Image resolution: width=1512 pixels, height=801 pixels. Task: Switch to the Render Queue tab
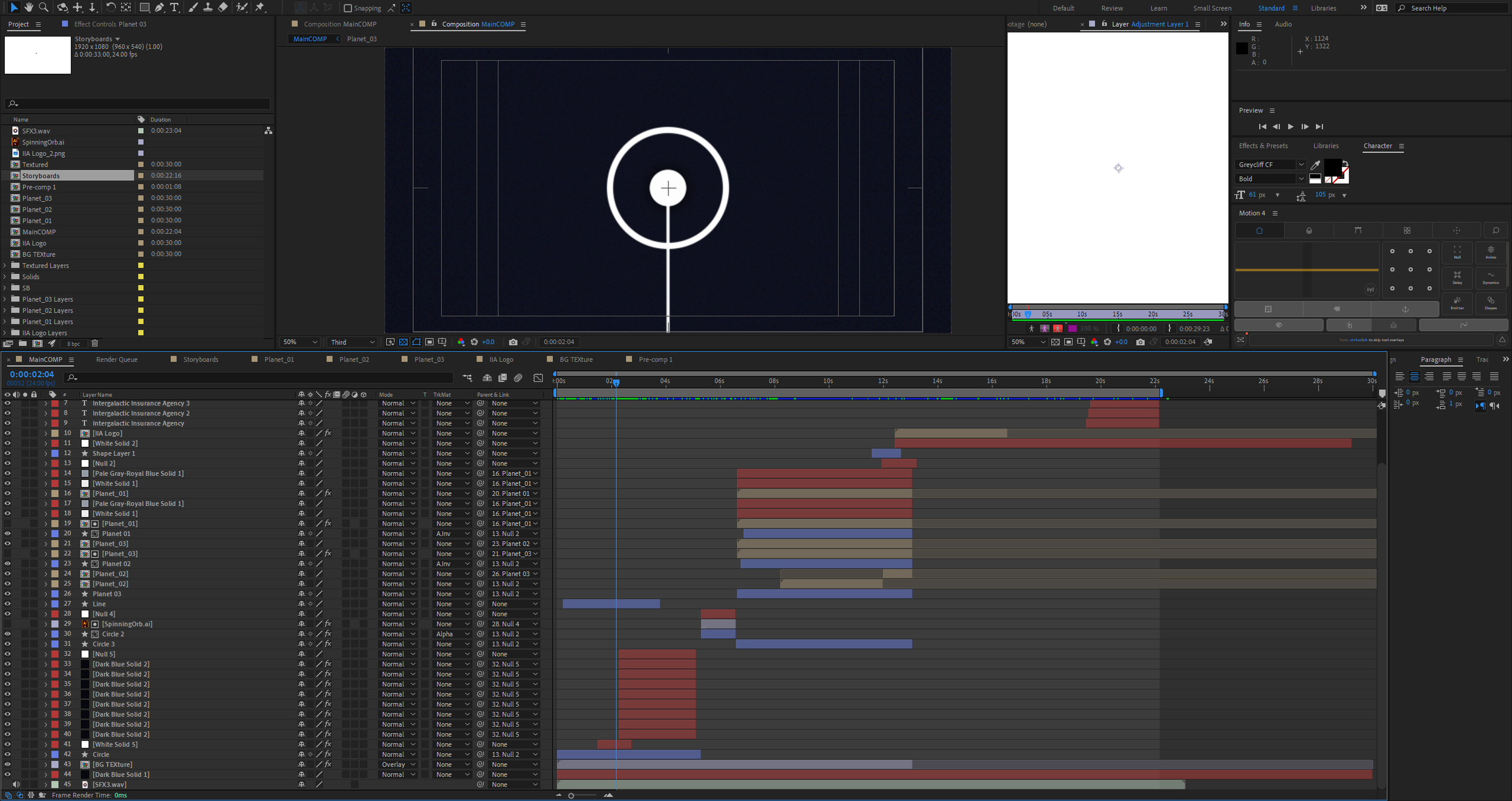(117, 360)
